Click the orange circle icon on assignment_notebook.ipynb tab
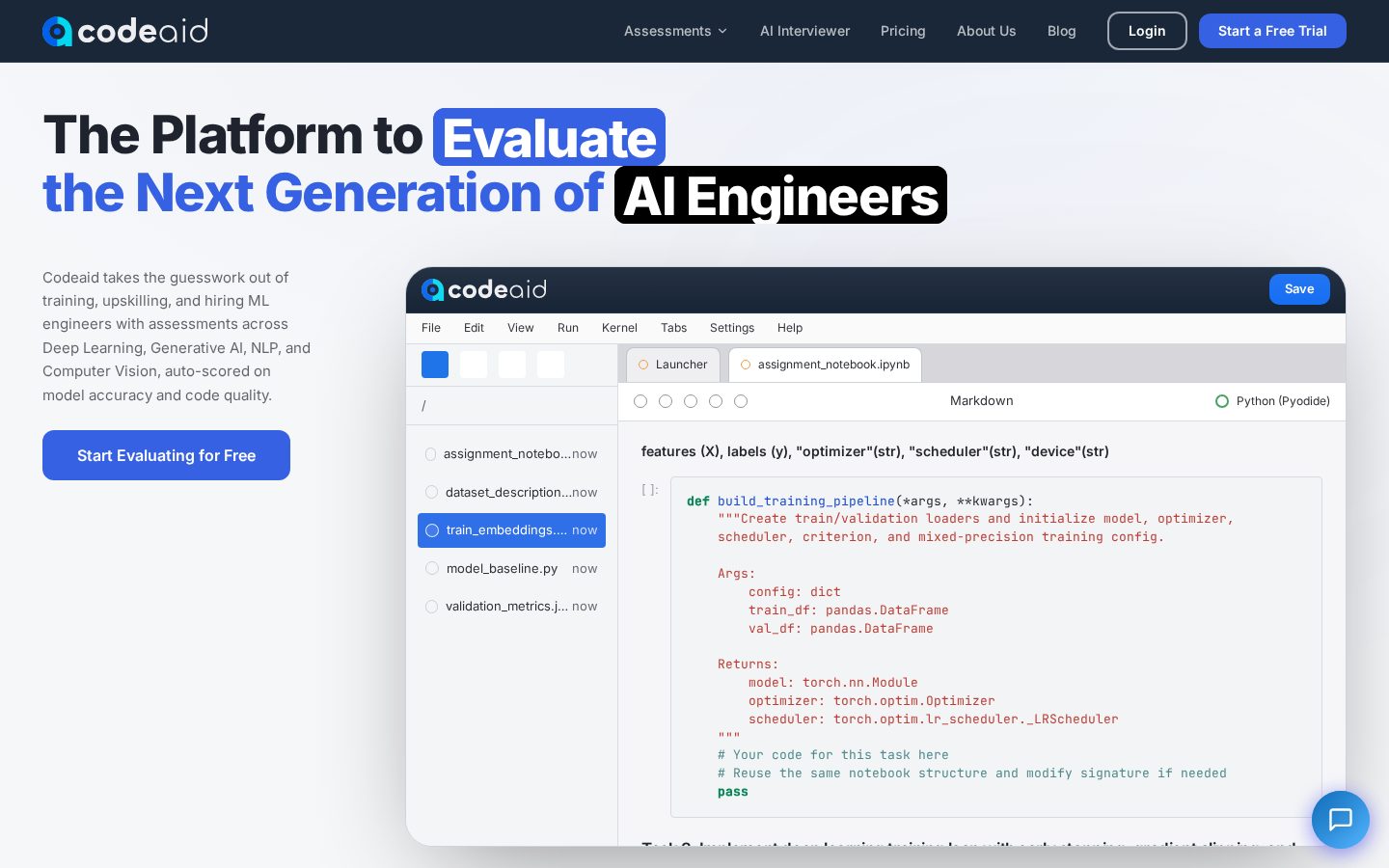 [746, 365]
